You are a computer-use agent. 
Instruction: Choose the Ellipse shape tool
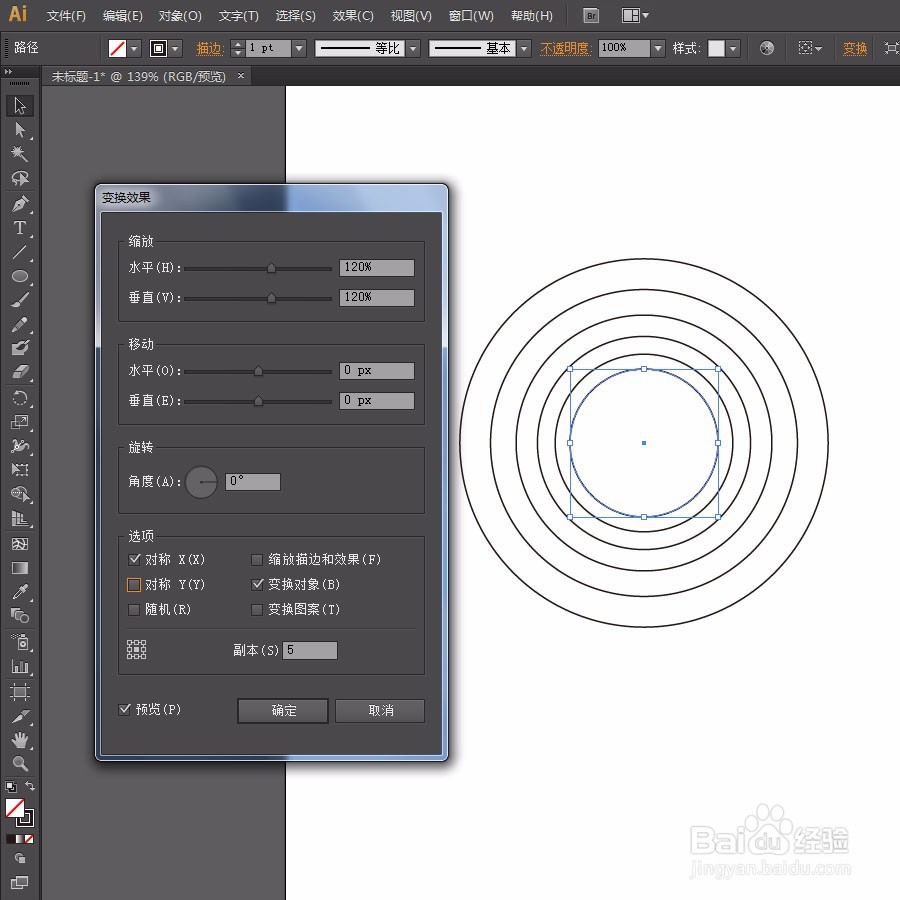(x=21, y=277)
